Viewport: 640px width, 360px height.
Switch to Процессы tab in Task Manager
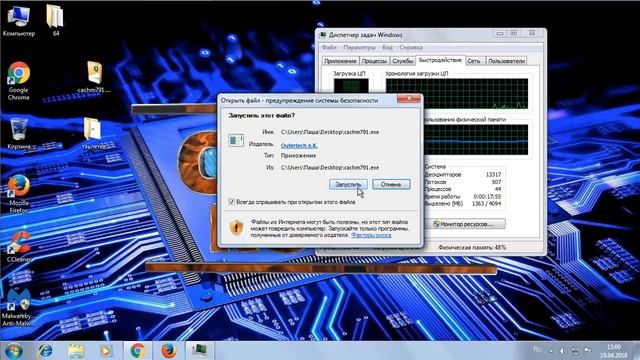pyautogui.click(x=374, y=61)
